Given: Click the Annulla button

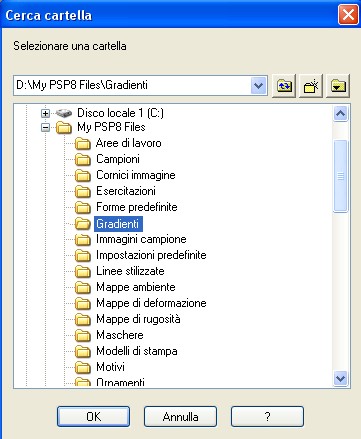Looking at the screenshot, I should (x=180, y=416).
